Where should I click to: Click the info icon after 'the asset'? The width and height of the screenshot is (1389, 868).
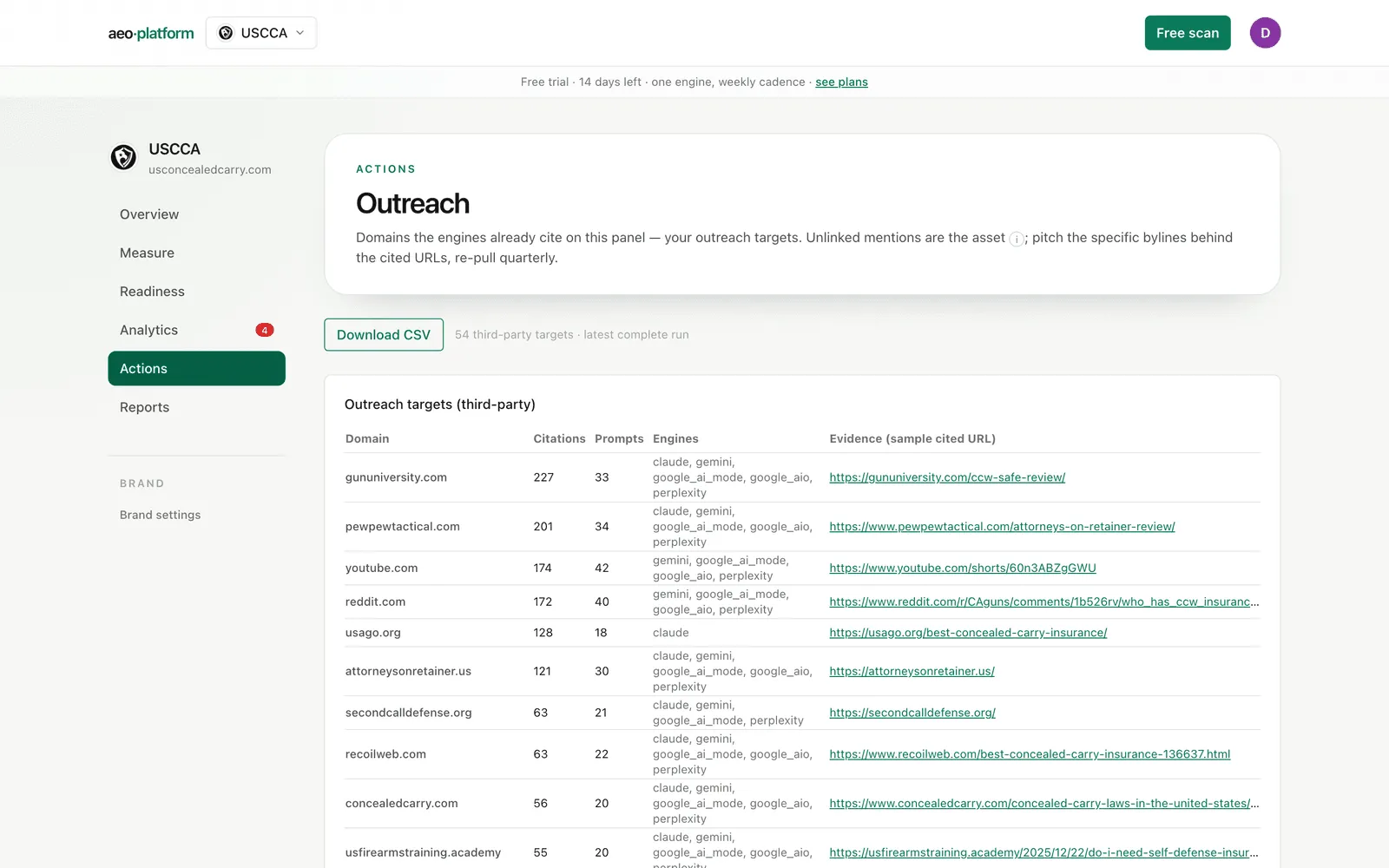[x=1016, y=239]
